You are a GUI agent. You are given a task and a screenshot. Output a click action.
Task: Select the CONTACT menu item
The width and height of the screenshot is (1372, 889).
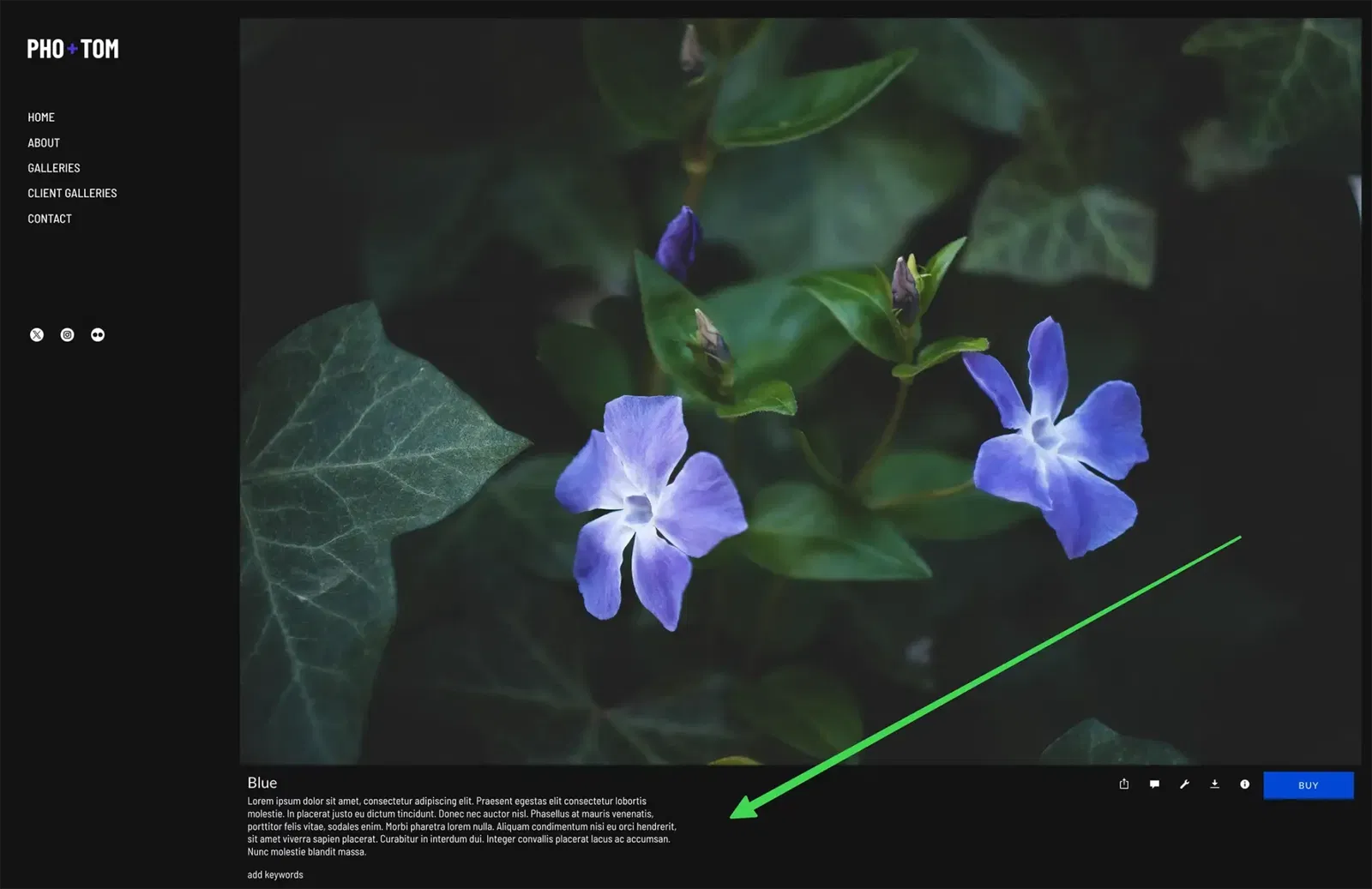(50, 219)
